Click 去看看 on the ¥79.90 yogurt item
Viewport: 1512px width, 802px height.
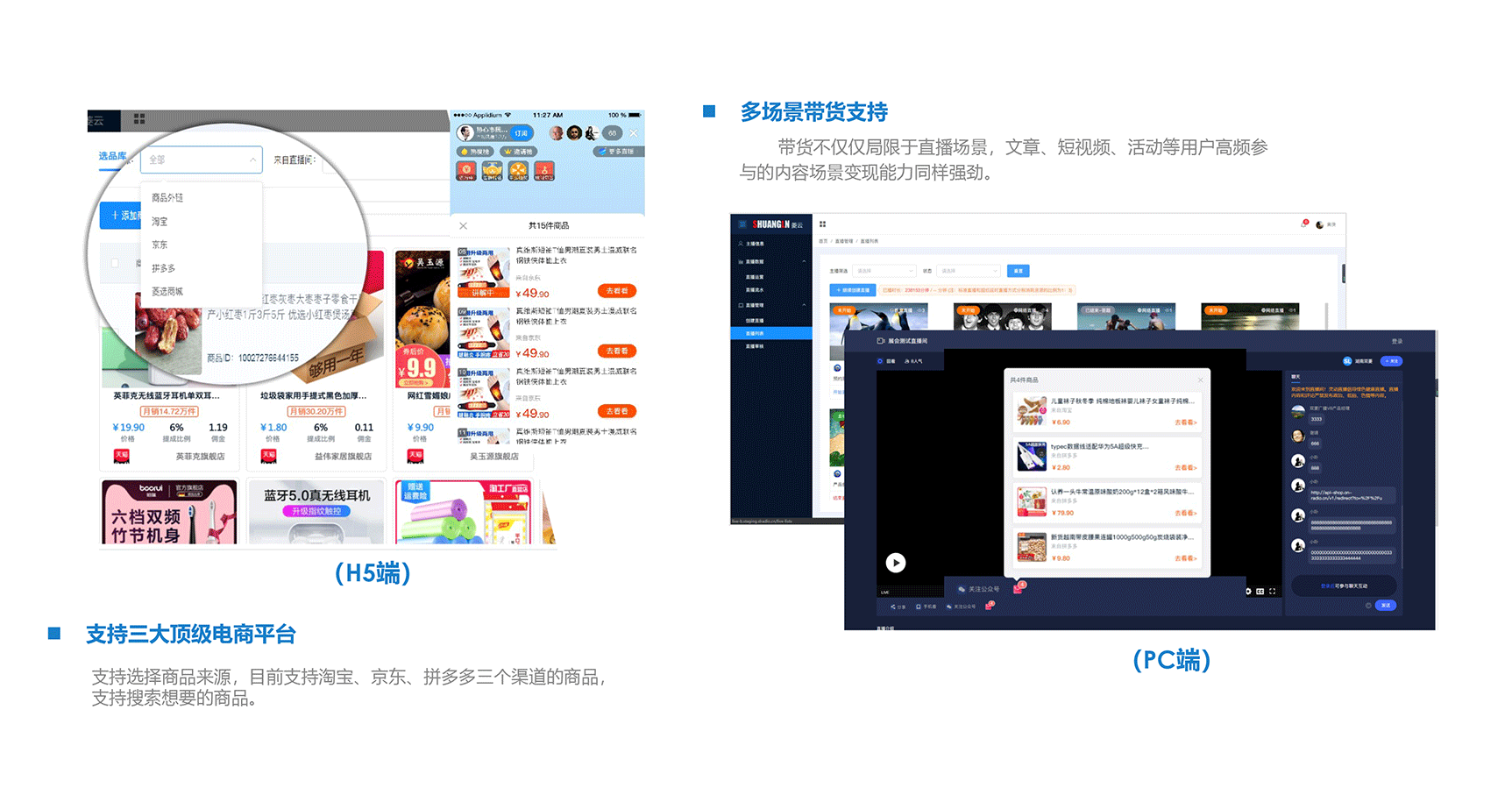click(1185, 514)
